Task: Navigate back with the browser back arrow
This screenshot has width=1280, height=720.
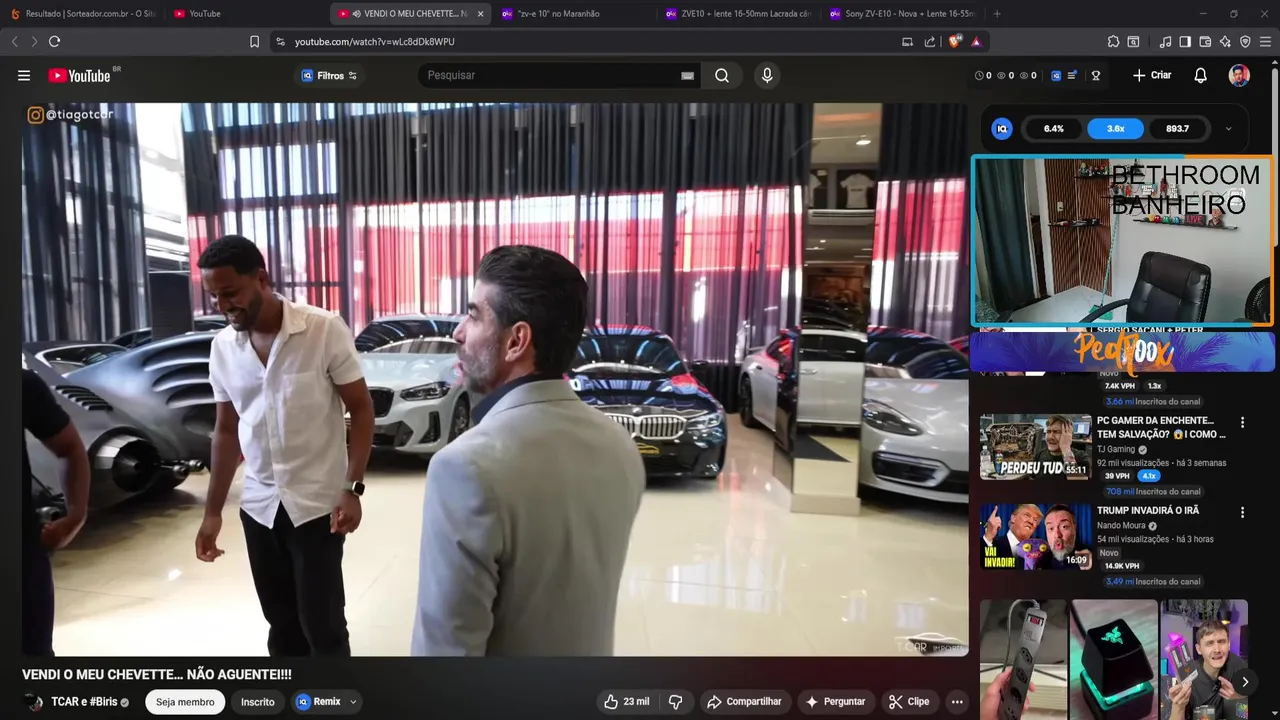Action: pyautogui.click(x=15, y=41)
